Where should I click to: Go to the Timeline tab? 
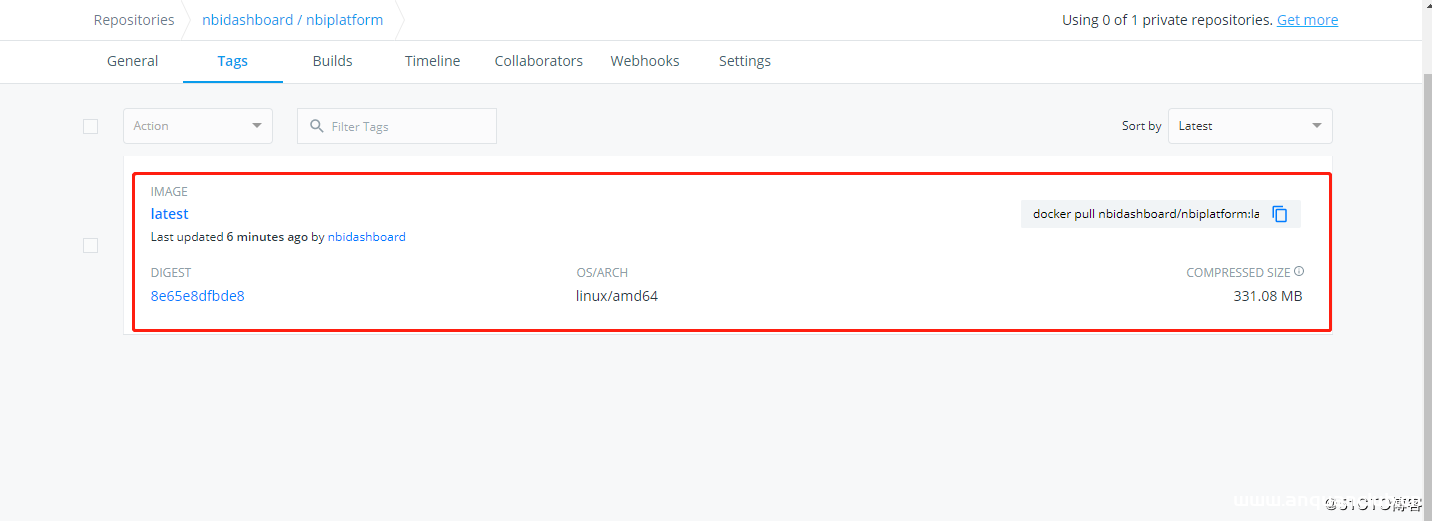[x=433, y=61]
